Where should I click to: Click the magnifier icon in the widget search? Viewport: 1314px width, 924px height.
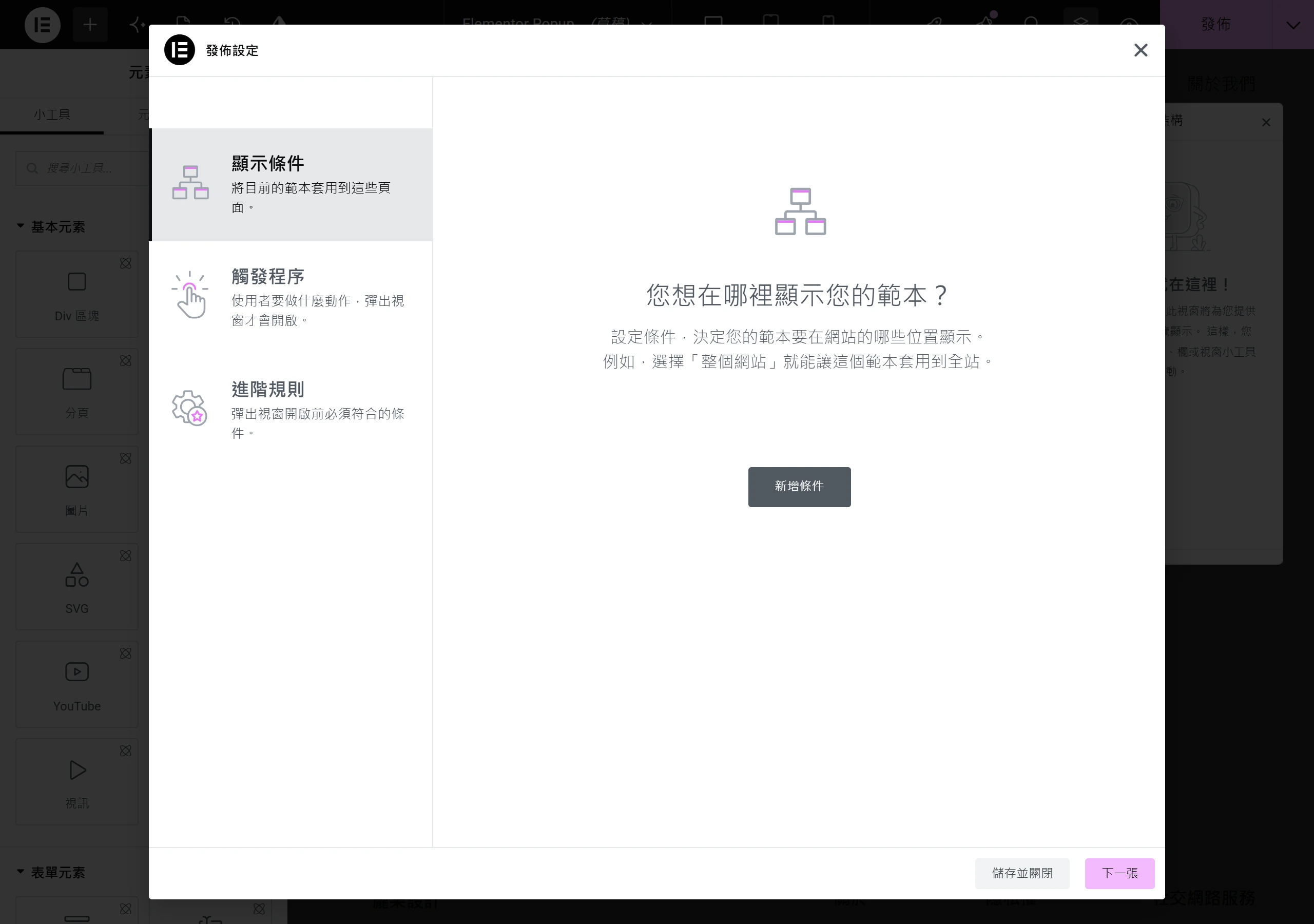32,168
